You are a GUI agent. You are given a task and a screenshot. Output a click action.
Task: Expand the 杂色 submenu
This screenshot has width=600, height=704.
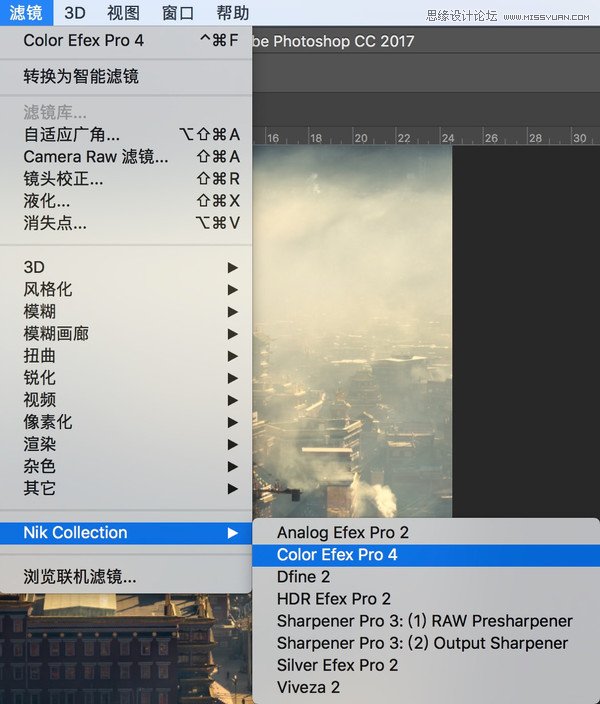point(126,466)
